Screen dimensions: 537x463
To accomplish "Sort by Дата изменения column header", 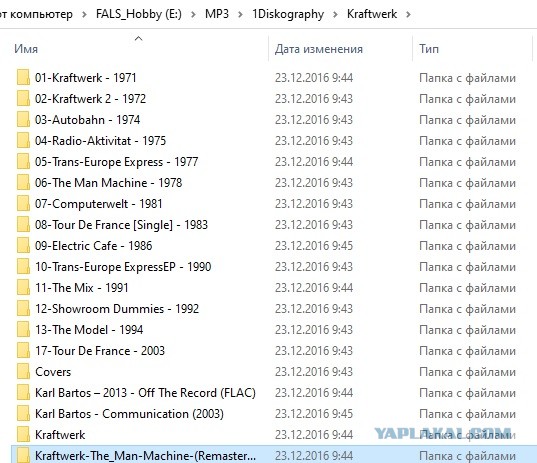I will pos(319,49).
